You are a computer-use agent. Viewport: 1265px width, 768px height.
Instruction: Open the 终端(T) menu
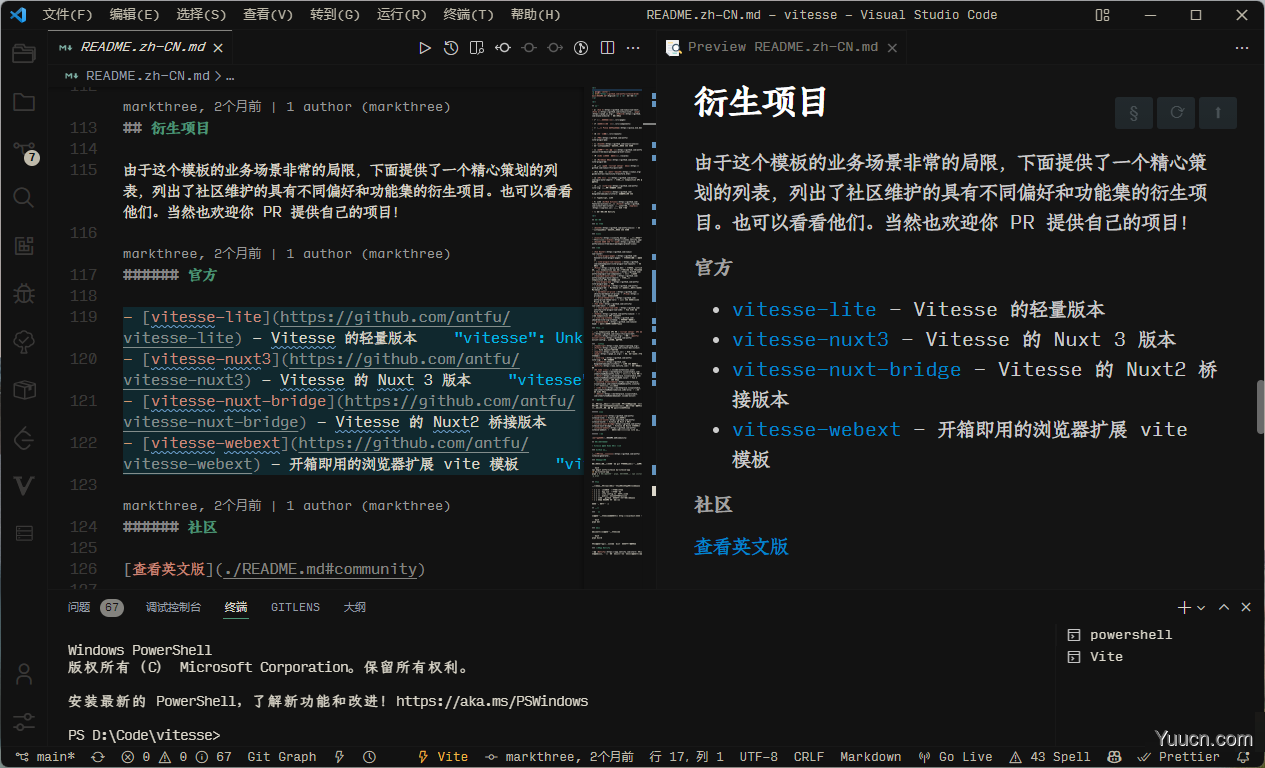[468, 15]
